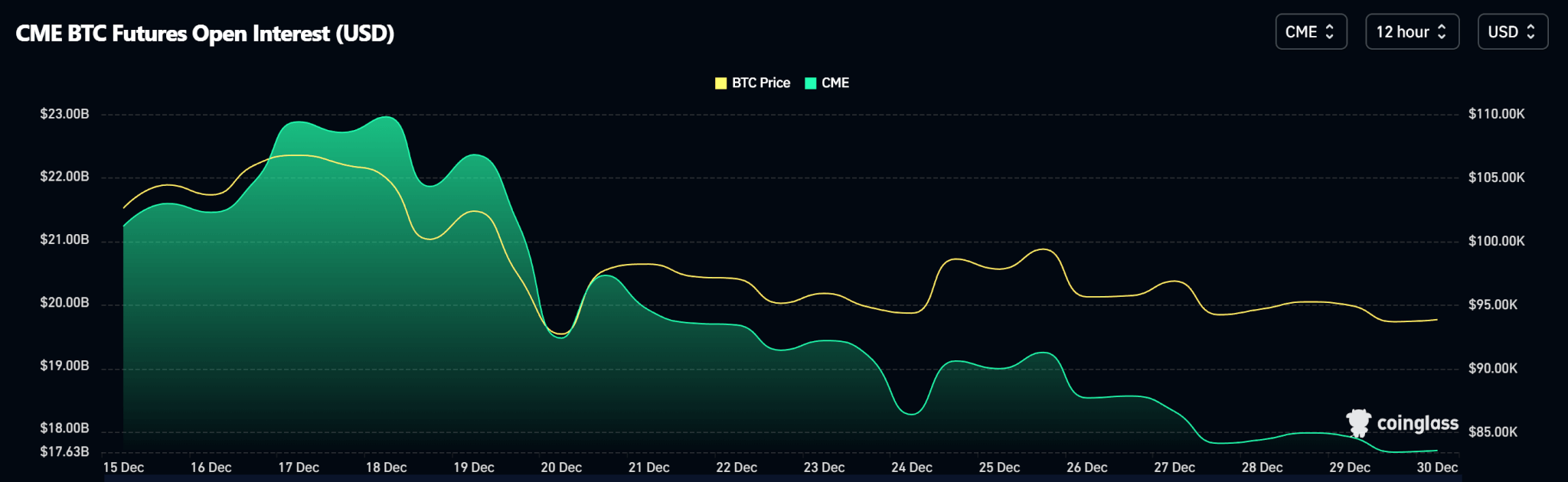The image size is (1568, 482).
Task: Toggle the CME series legend label
Action: 835,83
